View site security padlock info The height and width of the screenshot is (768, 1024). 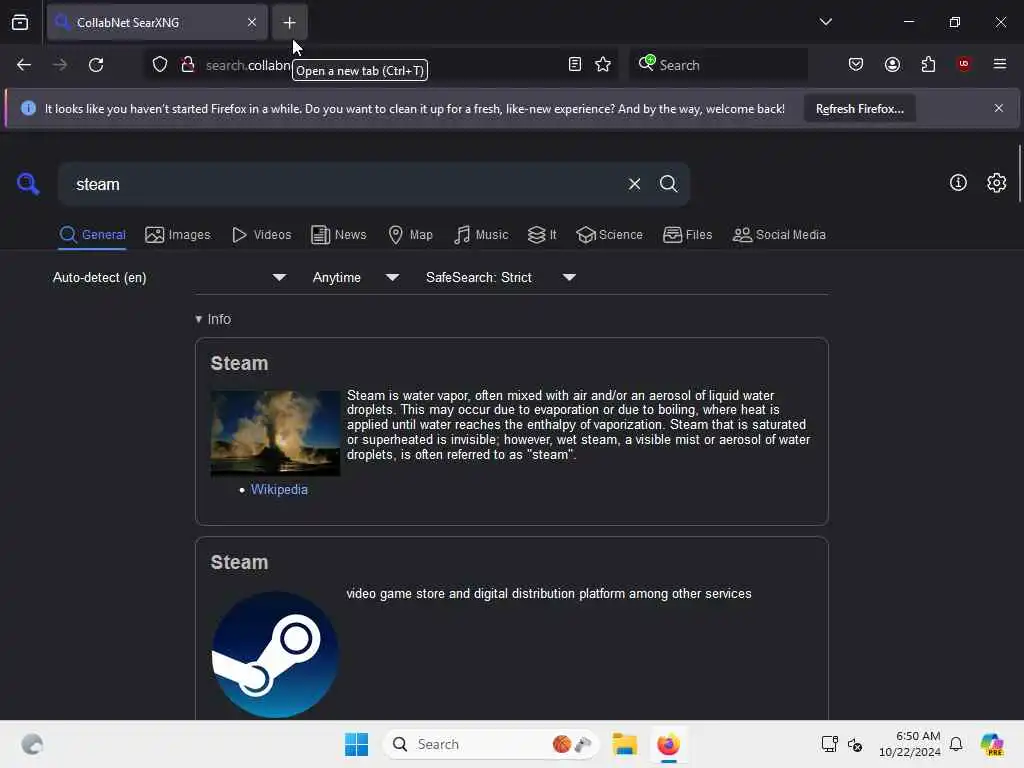coord(187,64)
